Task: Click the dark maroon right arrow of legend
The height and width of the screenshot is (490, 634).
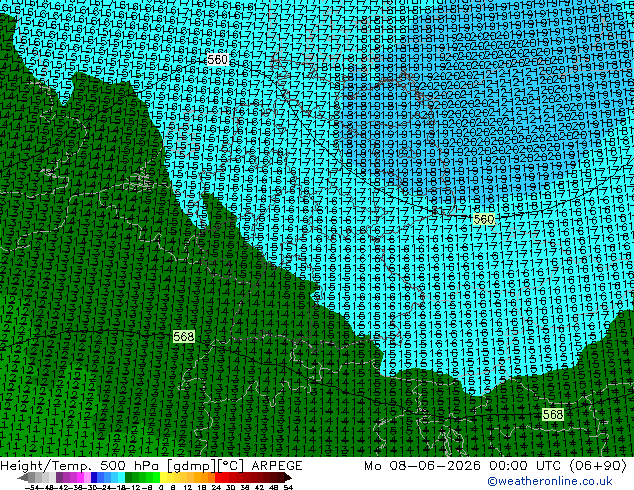Action: coord(287,477)
